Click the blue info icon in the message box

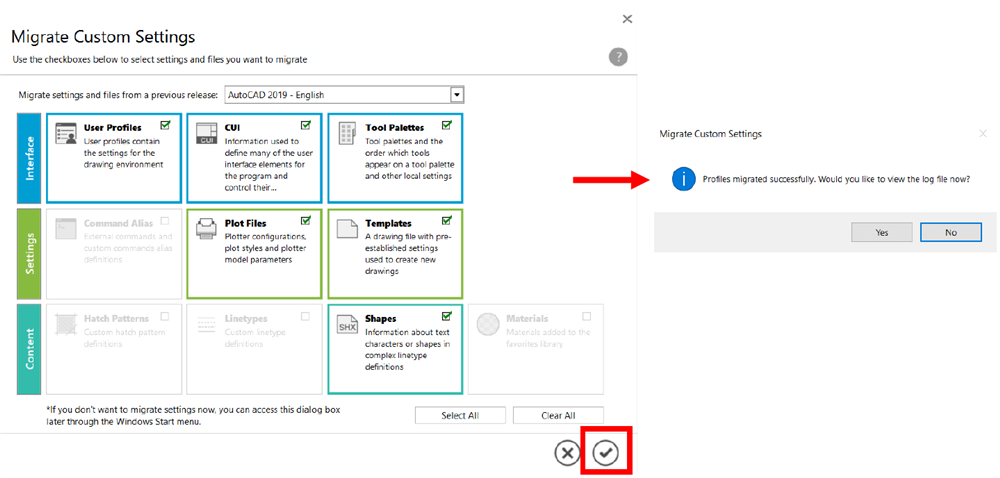point(683,180)
